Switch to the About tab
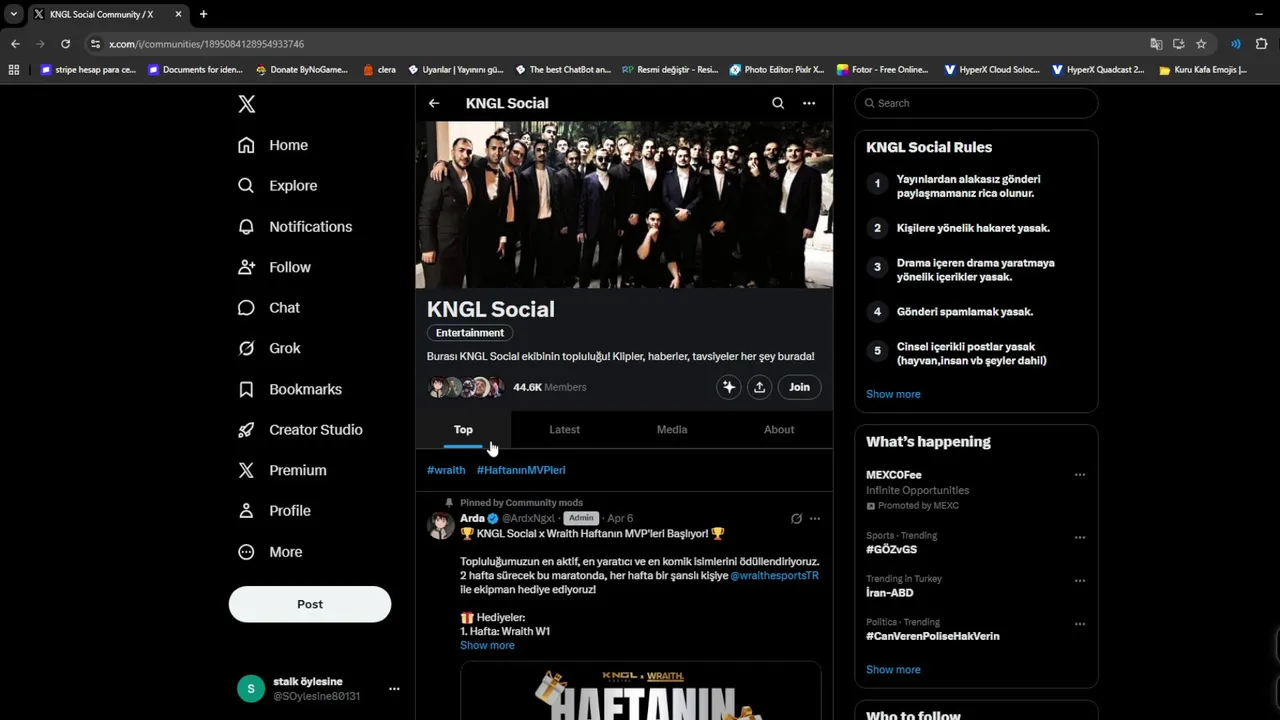This screenshot has height=720, width=1280. click(779, 429)
